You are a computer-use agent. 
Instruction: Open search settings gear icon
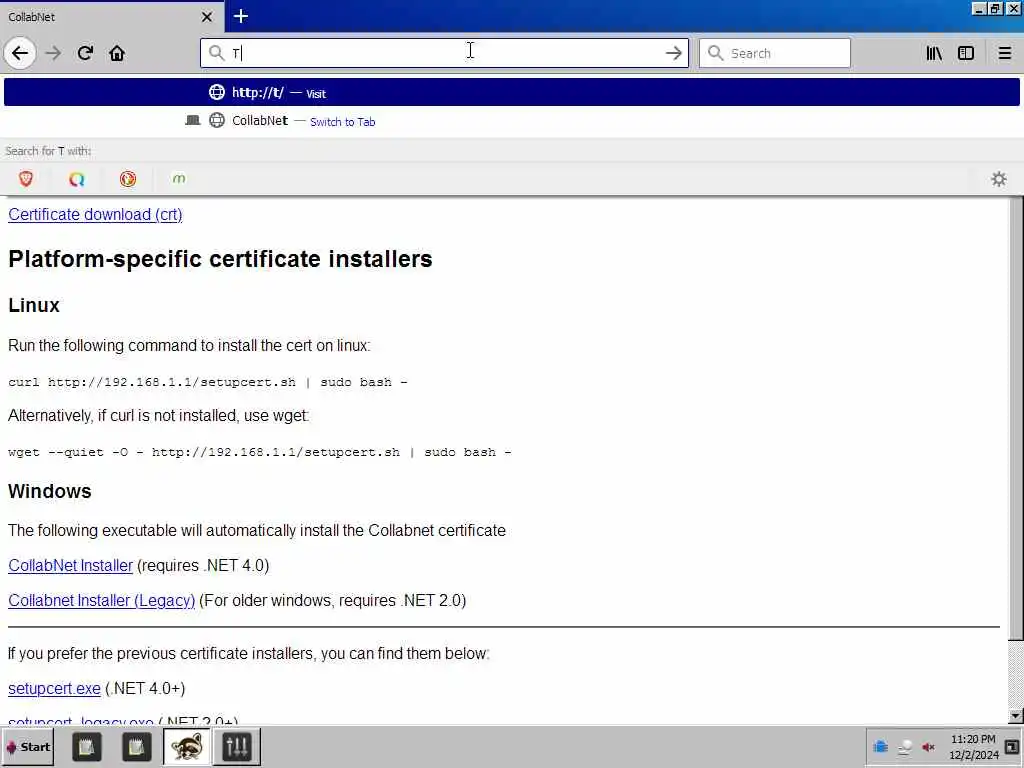point(999,179)
